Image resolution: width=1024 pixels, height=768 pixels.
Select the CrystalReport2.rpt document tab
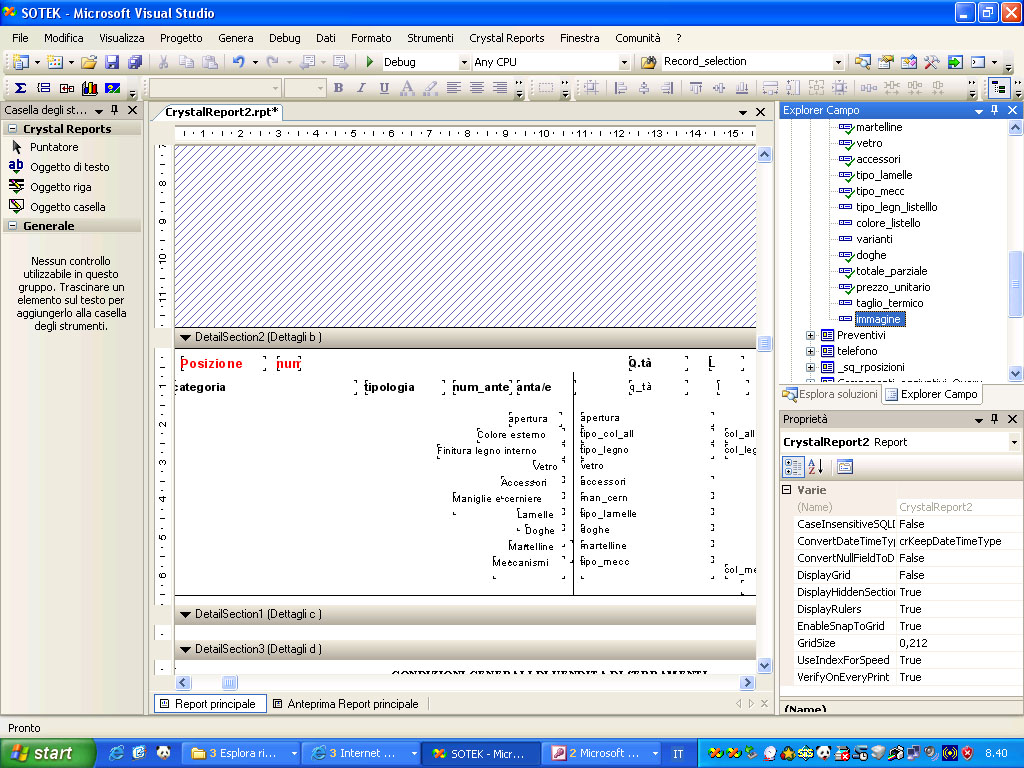[x=221, y=112]
